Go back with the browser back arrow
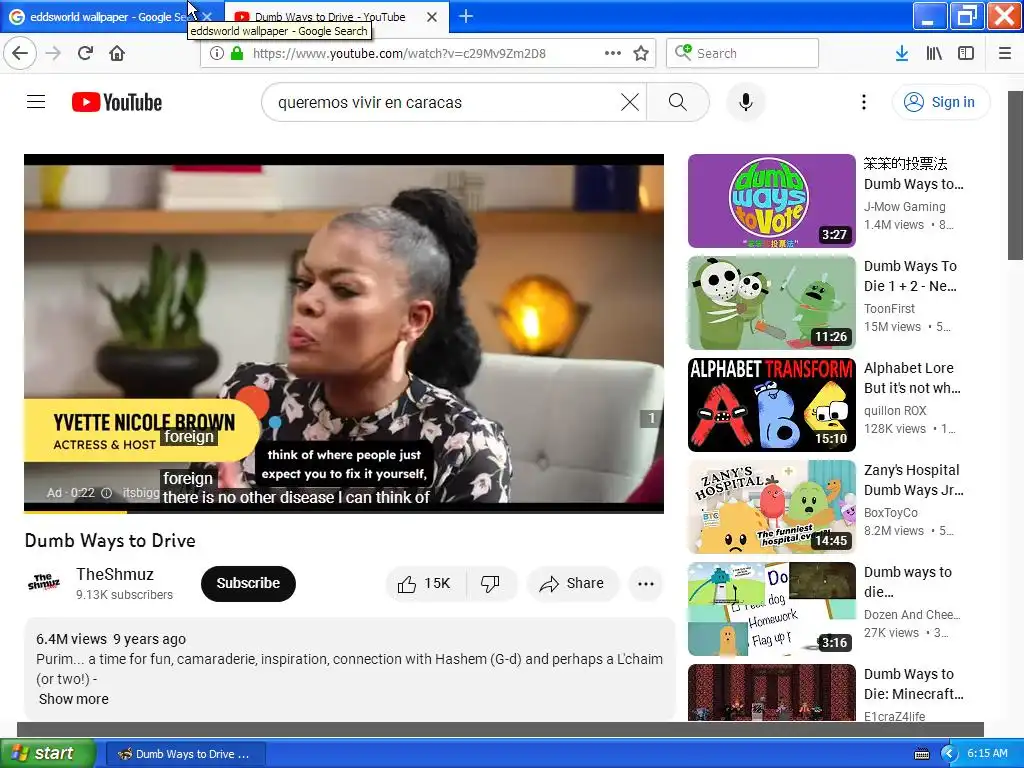 point(20,53)
